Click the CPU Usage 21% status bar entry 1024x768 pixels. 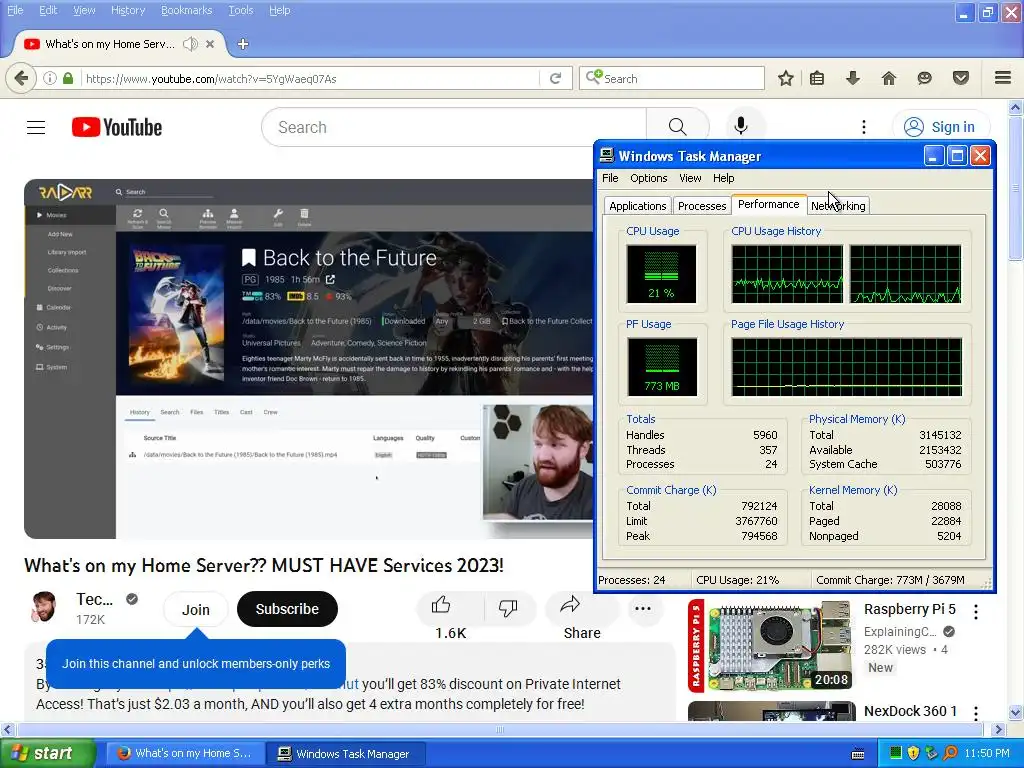(x=737, y=580)
